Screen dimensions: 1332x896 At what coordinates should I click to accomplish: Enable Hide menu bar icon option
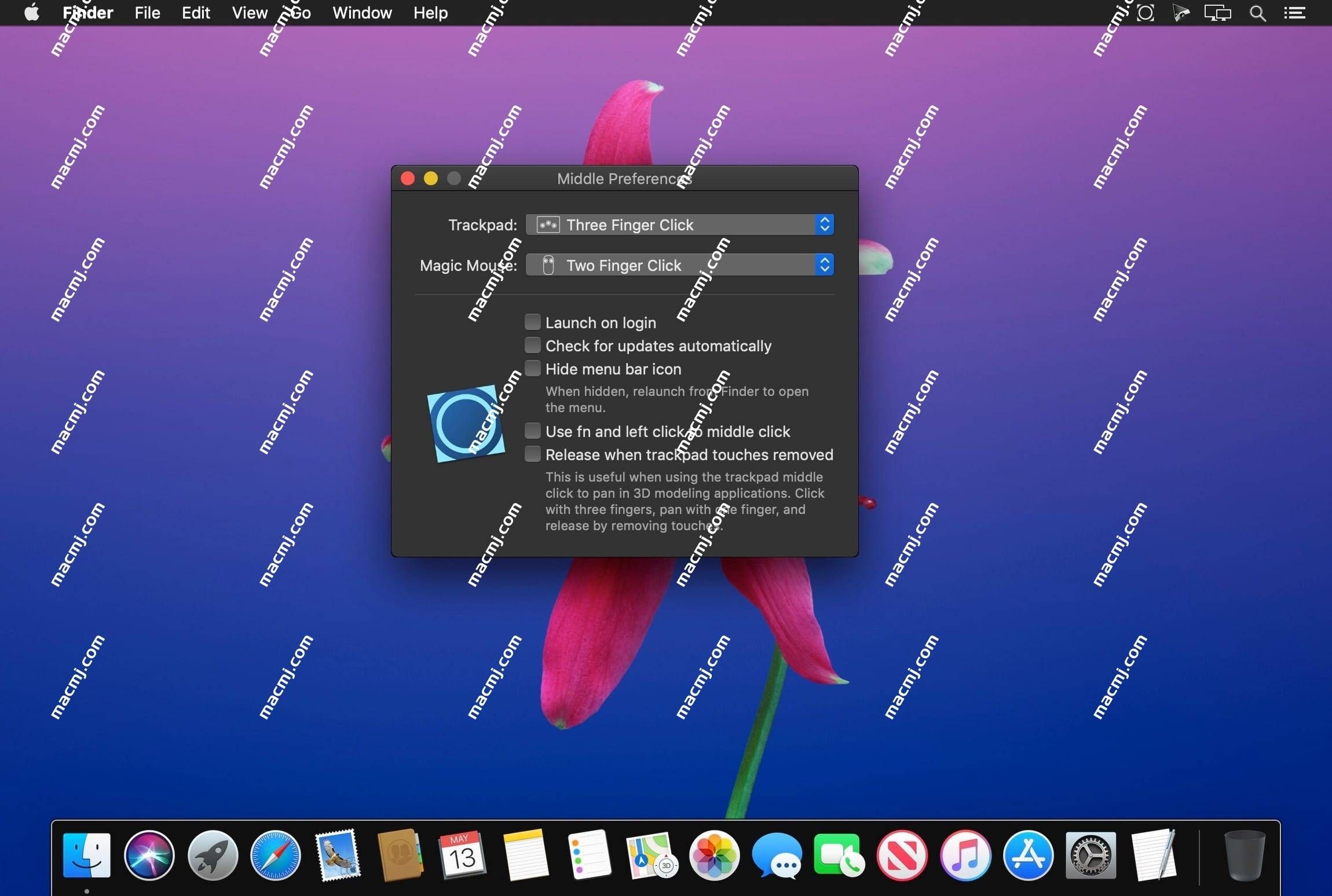[532, 368]
